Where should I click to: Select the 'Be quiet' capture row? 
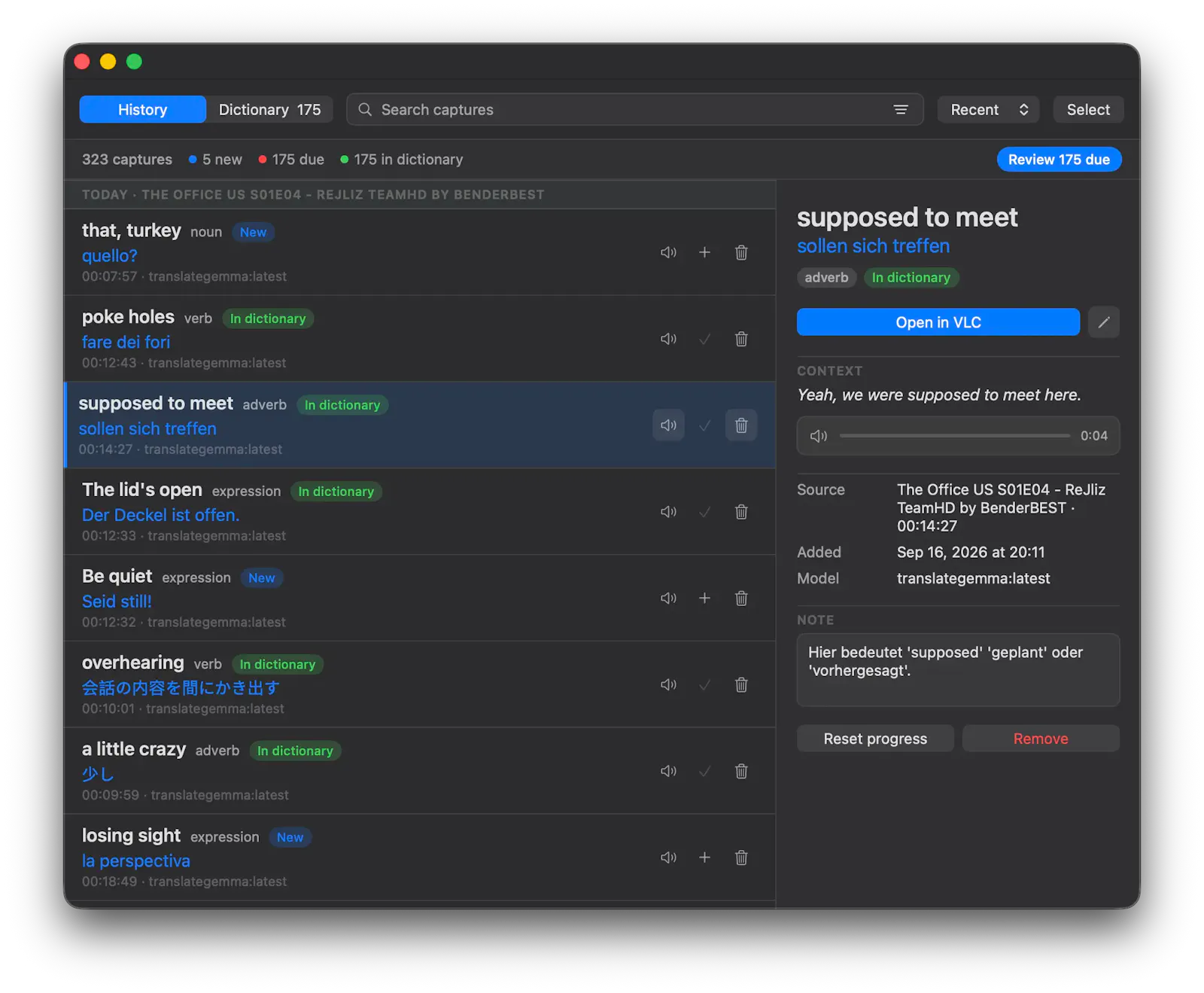pos(420,598)
